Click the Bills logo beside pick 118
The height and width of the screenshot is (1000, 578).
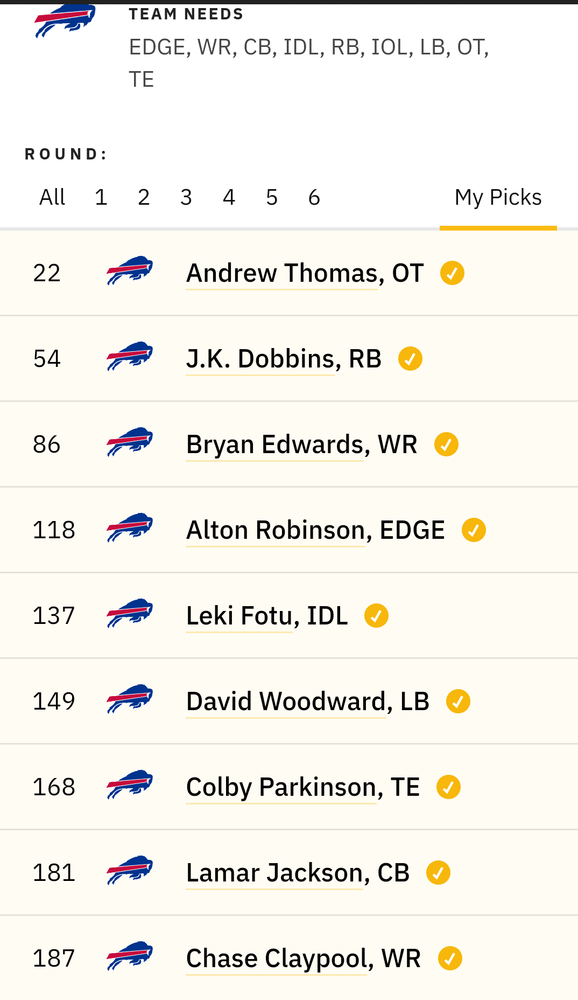[x=130, y=527]
